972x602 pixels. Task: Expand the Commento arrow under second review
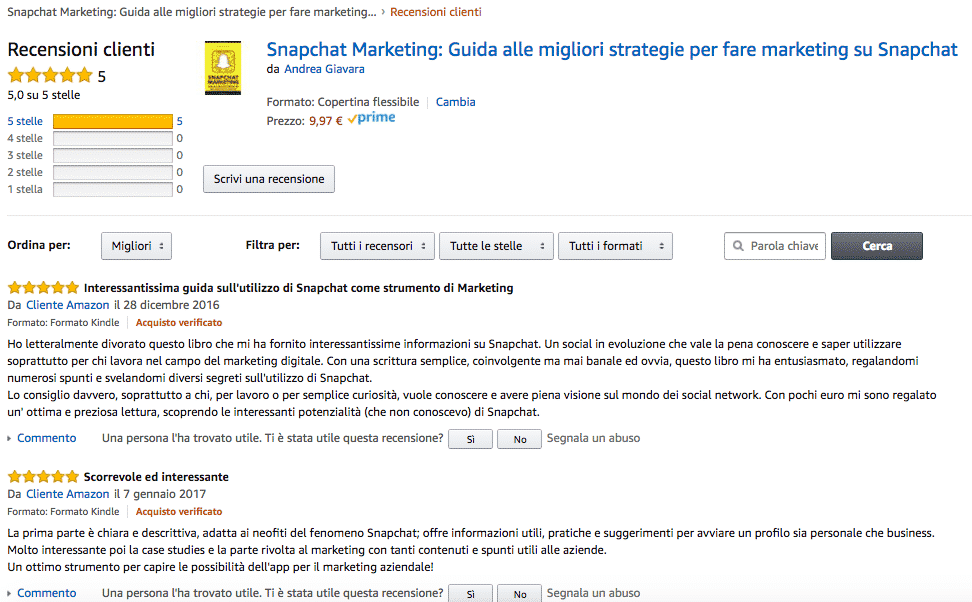[x=10, y=593]
